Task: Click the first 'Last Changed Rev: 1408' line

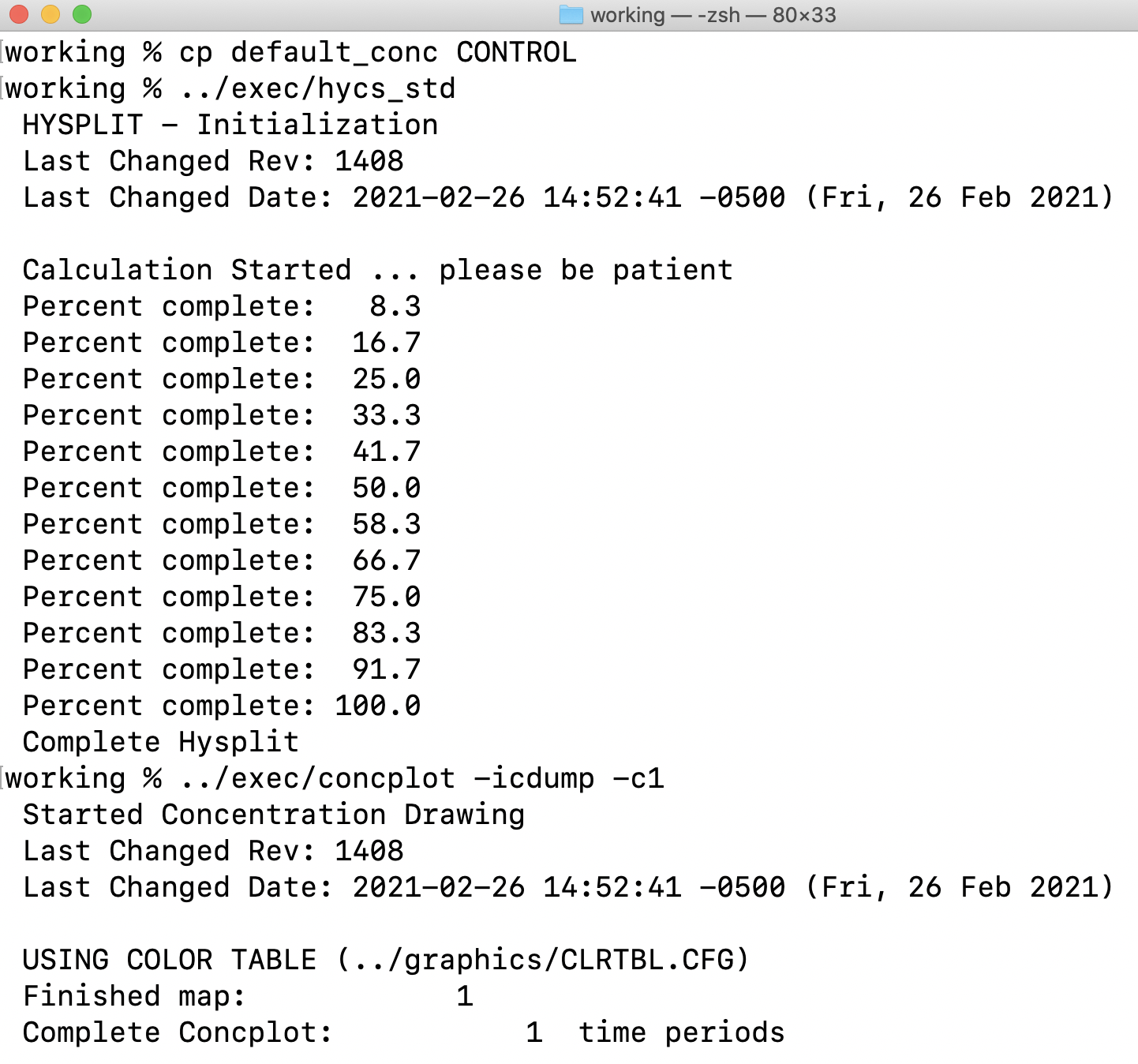Action: [x=213, y=161]
